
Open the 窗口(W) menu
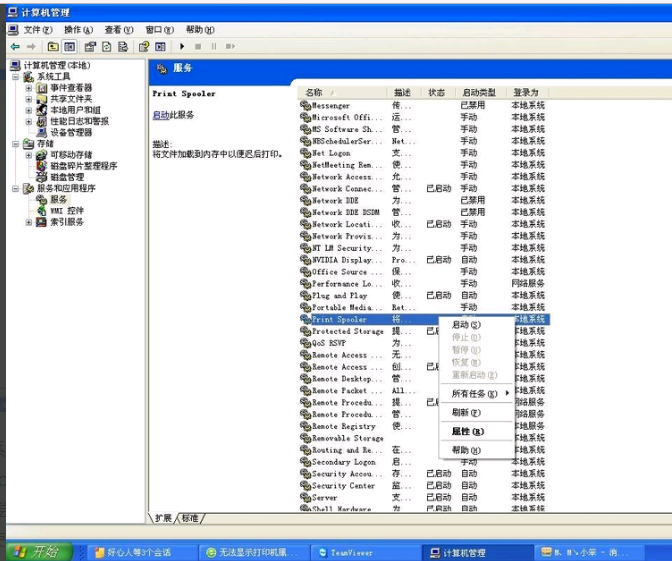click(159, 30)
